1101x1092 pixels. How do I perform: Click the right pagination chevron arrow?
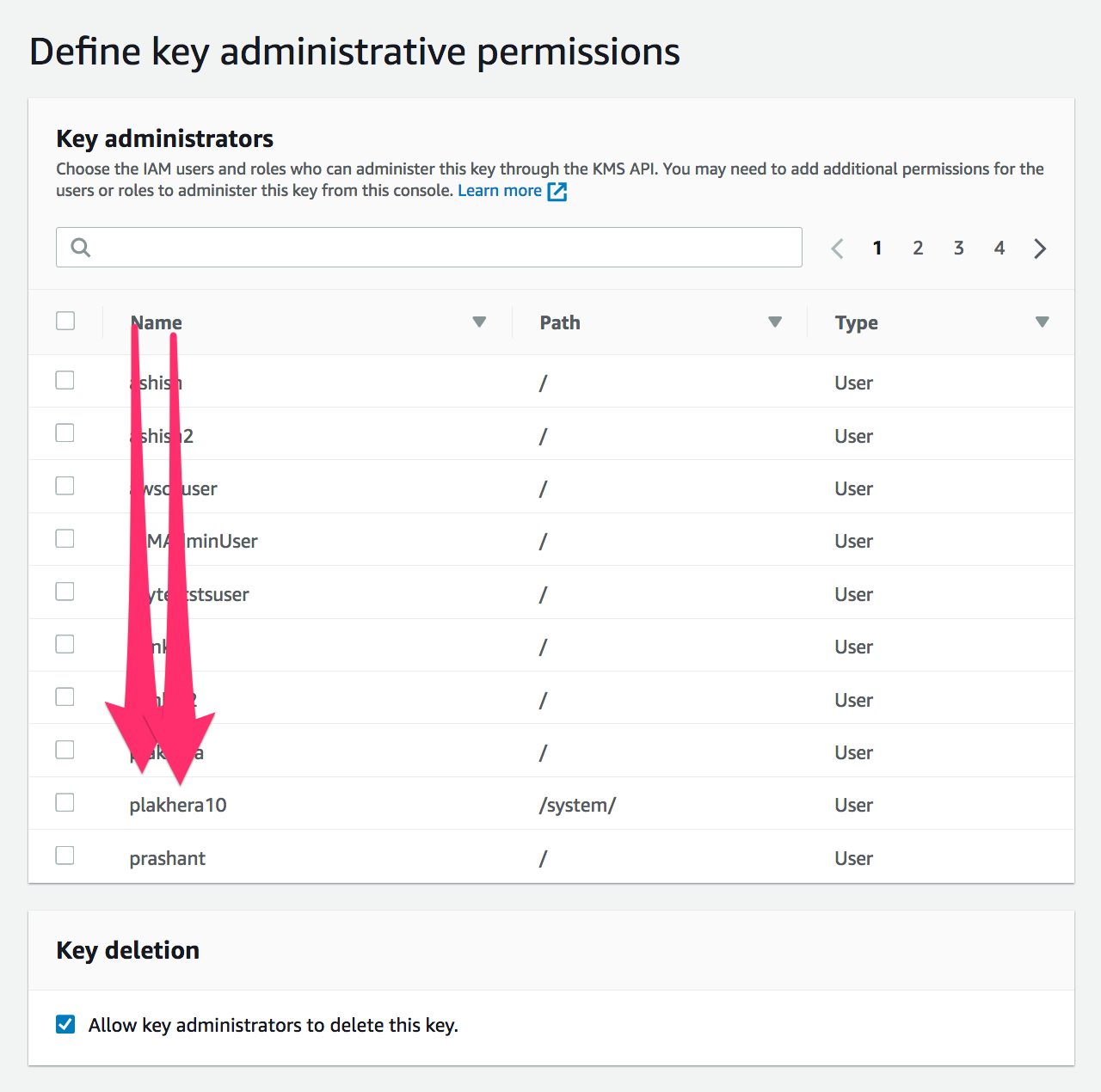tap(1040, 248)
